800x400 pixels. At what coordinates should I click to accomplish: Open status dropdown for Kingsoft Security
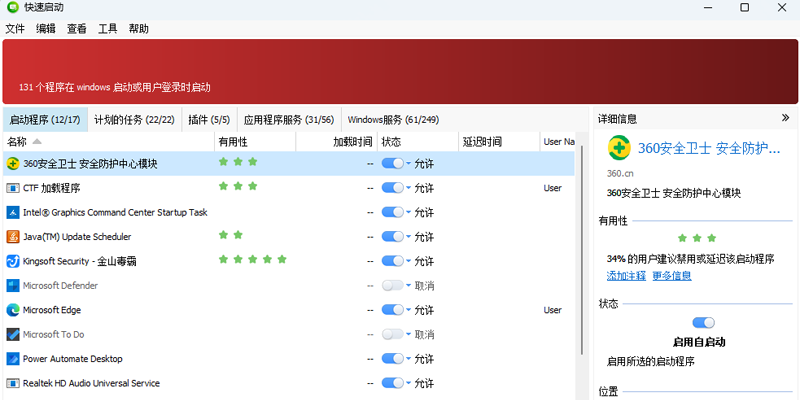pyautogui.click(x=409, y=261)
